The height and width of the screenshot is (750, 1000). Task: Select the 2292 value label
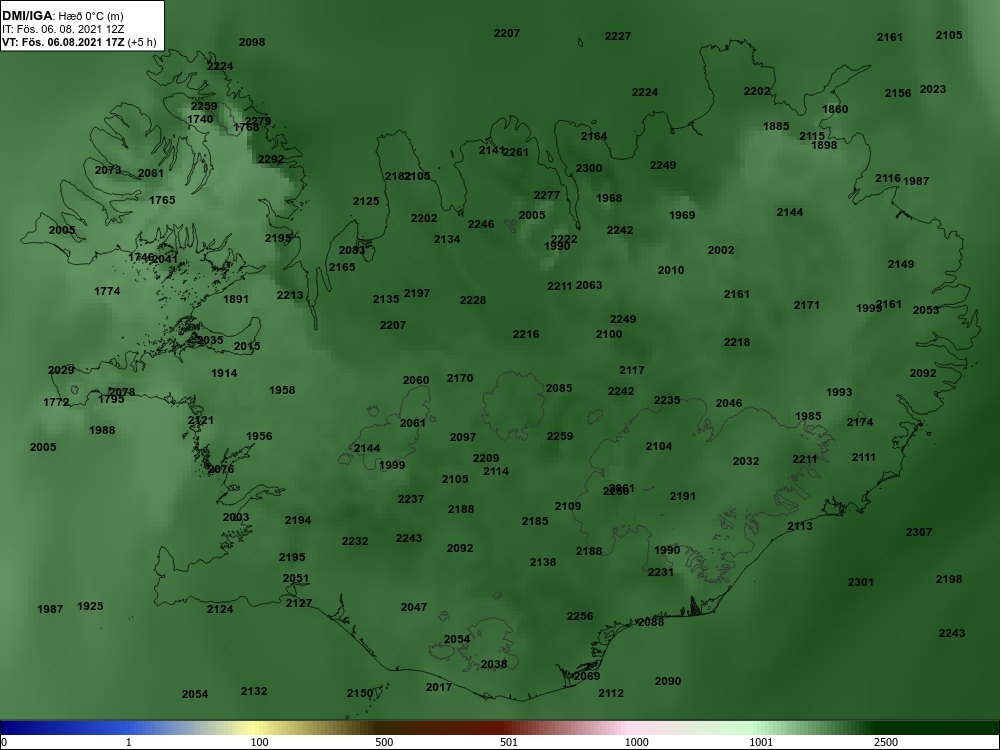[x=271, y=159]
